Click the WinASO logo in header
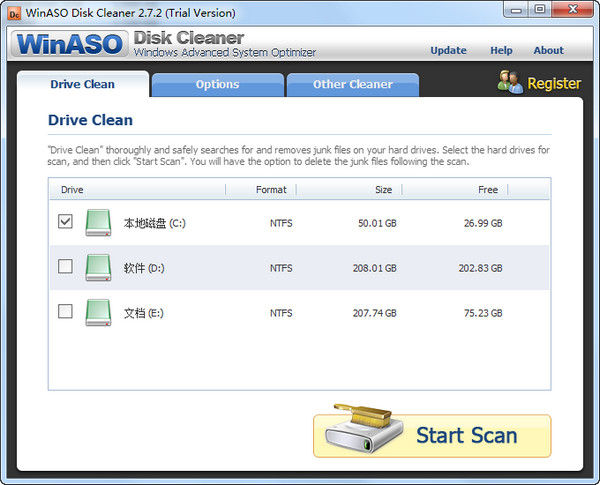 click(70, 44)
